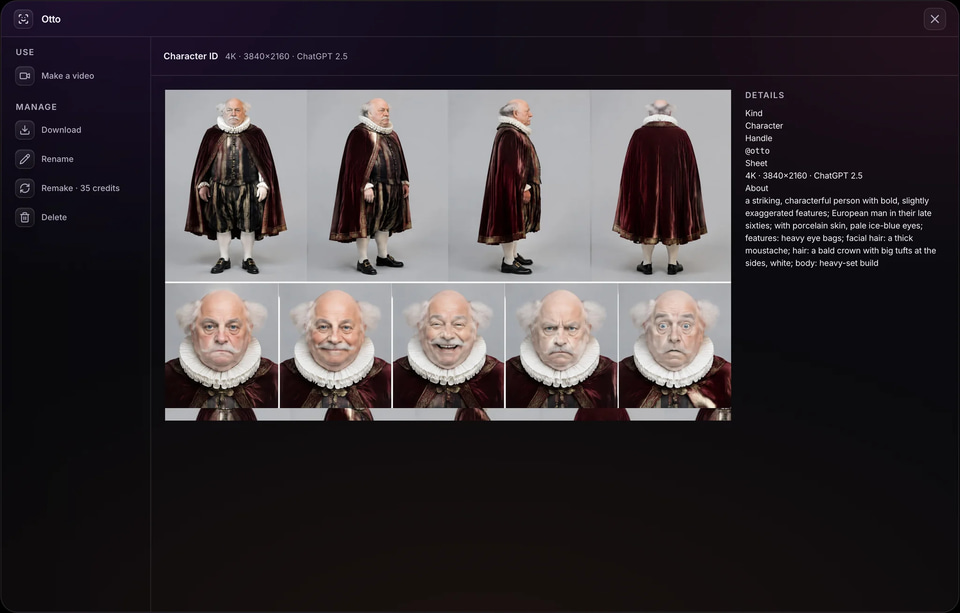Open the surprised wide-eyed face portrait

tap(675, 345)
